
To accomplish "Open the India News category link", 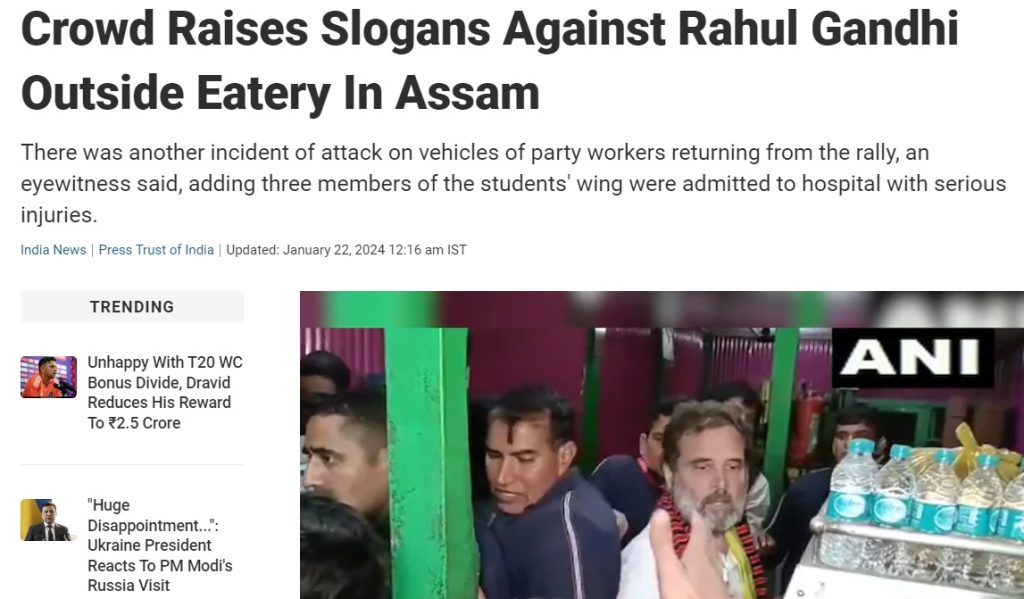I will (x=53, y=250).
